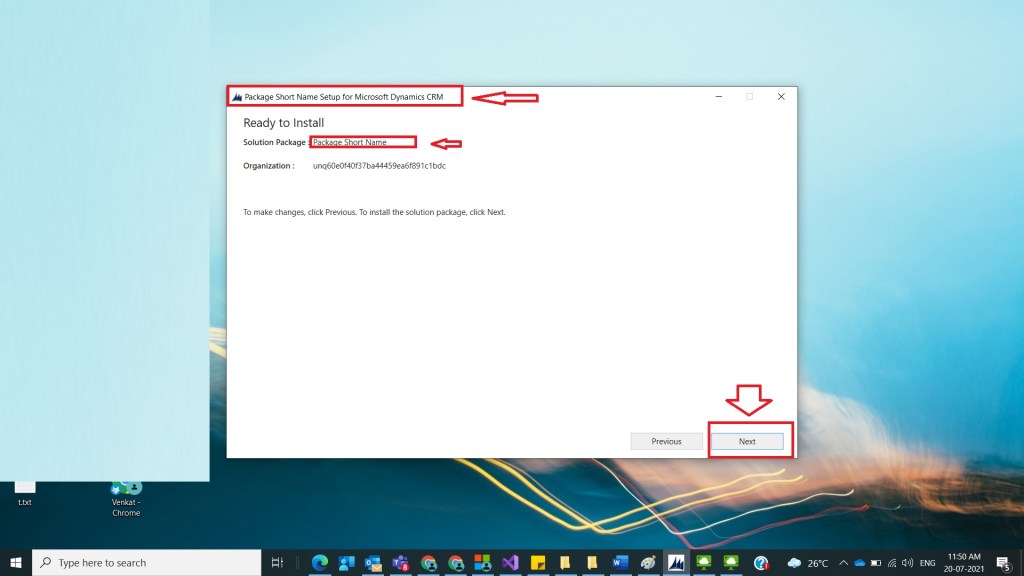Close the Package Short Name Setup window
The height and width of the screenshot is (576, 1024).
781,97
